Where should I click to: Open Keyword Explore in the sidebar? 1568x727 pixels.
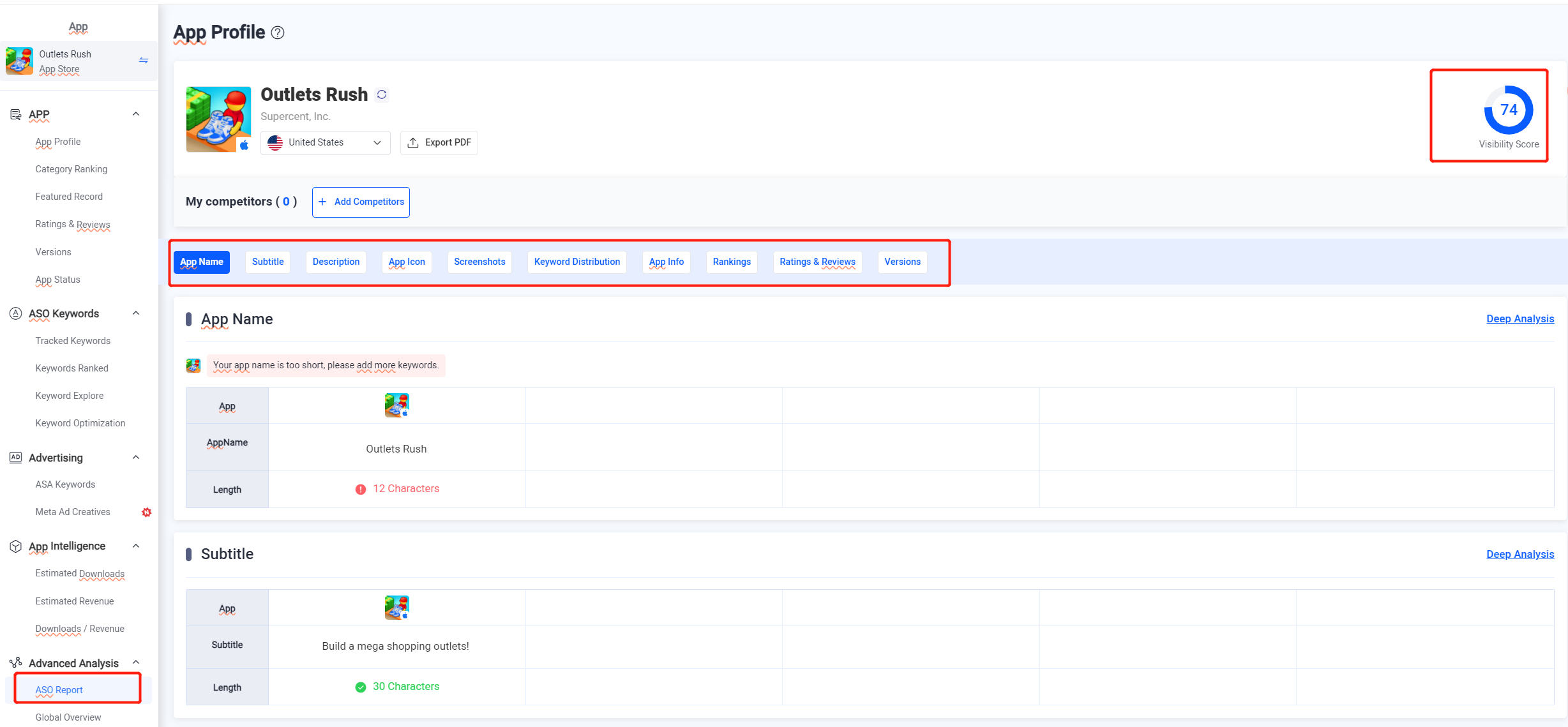(70, 396)
